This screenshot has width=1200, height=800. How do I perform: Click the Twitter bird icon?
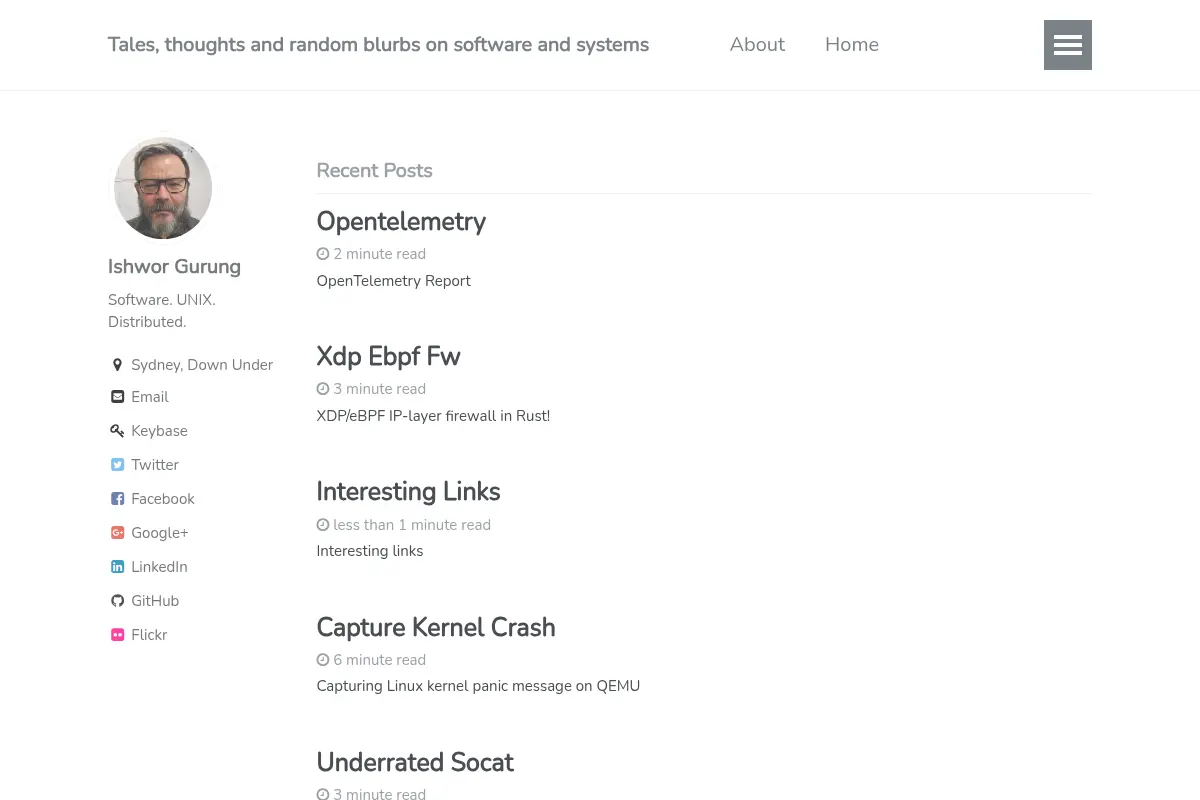click(x=117, y=465)
